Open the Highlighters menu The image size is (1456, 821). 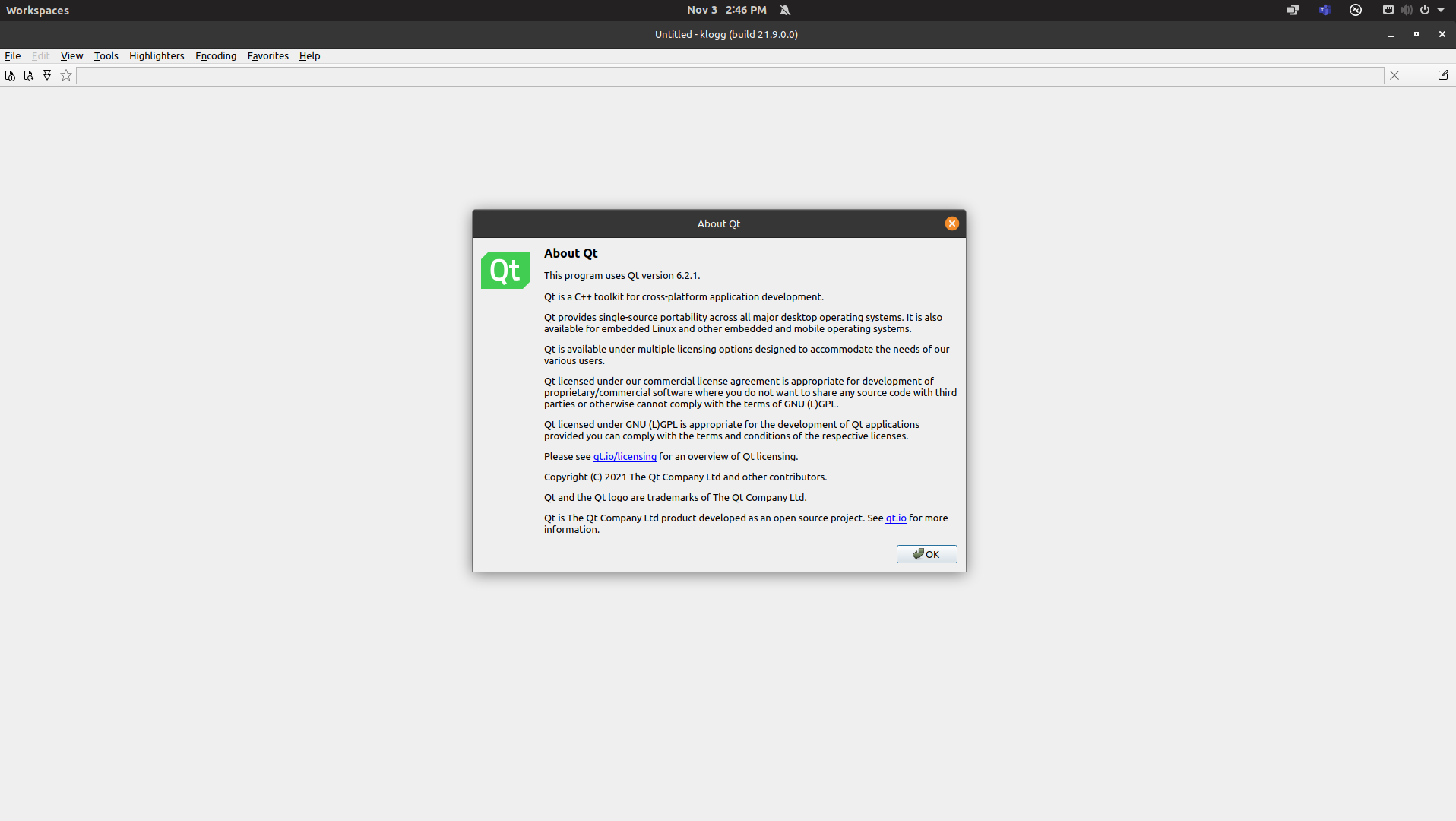(157, 55)
